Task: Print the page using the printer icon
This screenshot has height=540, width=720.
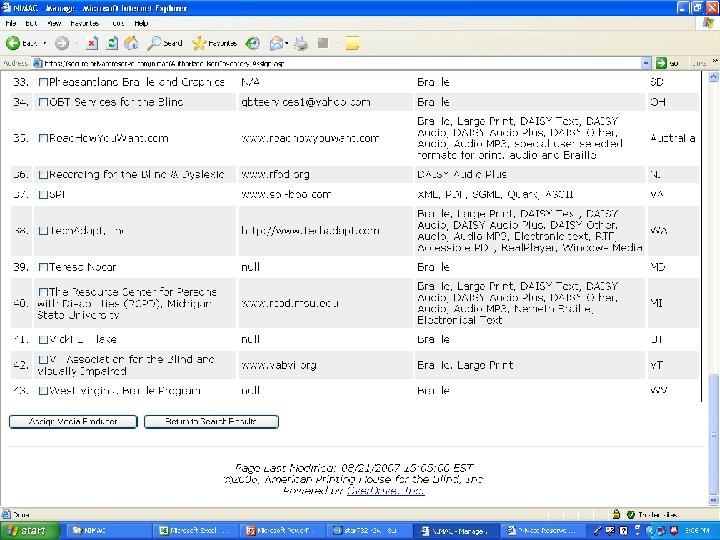Action: [301, 43]
